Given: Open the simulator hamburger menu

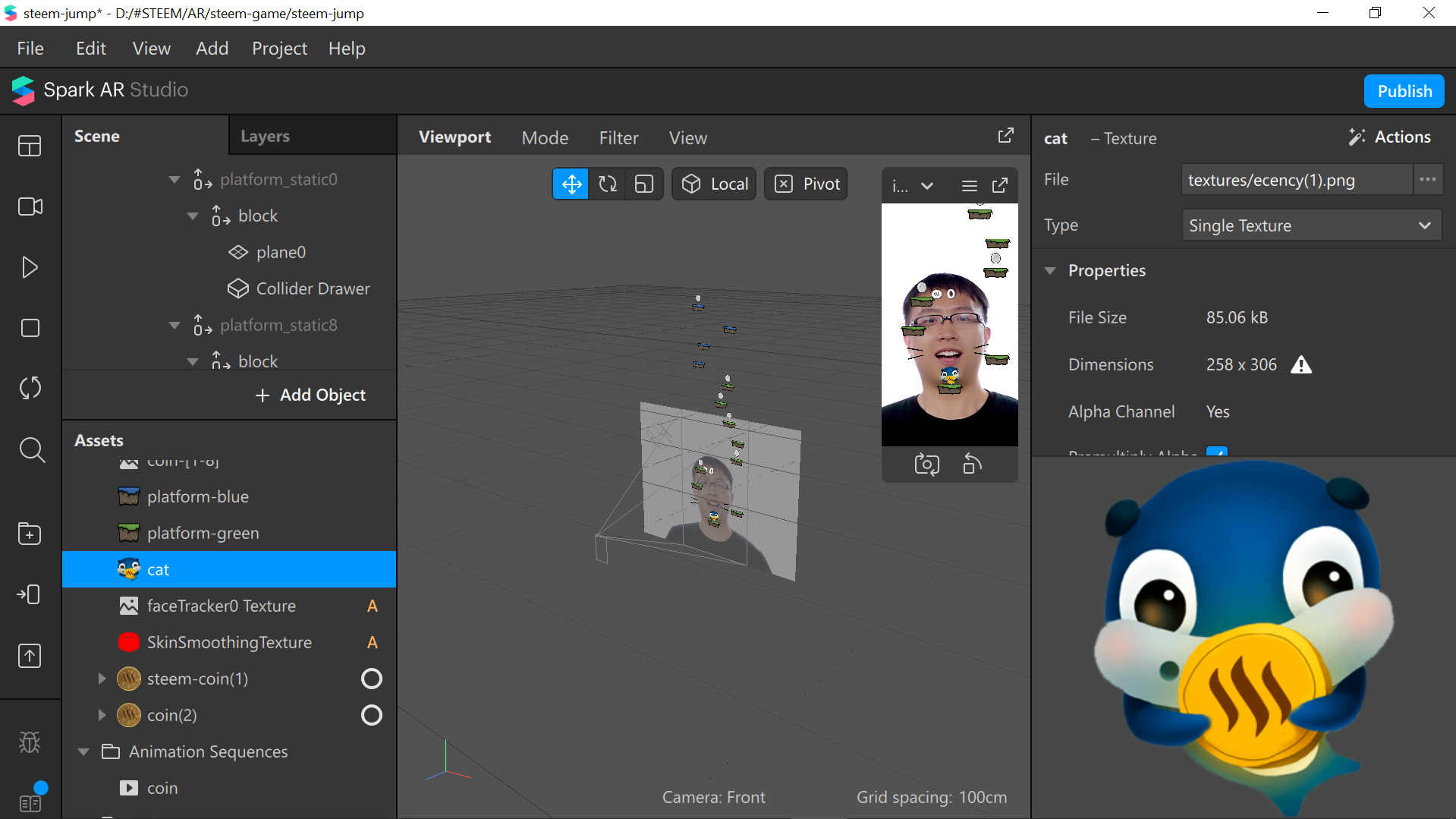Looking at the screenshot, I should [969, 186].
